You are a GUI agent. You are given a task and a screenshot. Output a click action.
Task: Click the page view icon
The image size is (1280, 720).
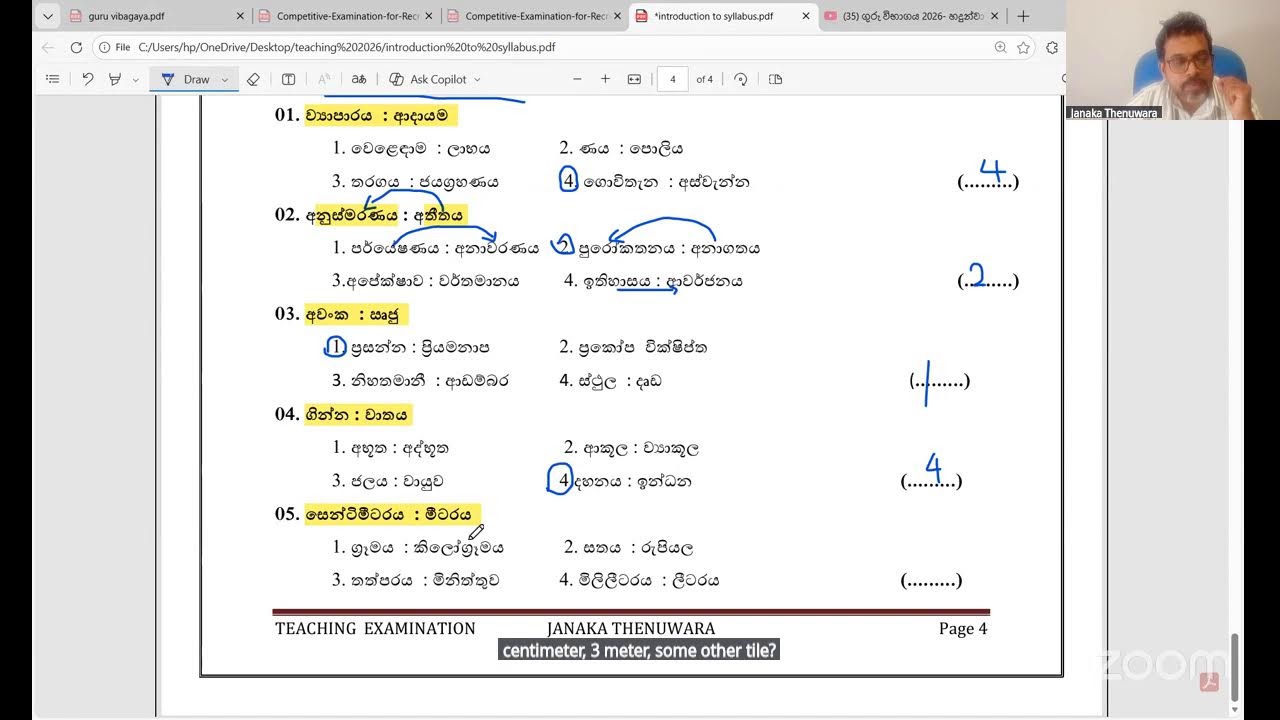pos(775,79)
